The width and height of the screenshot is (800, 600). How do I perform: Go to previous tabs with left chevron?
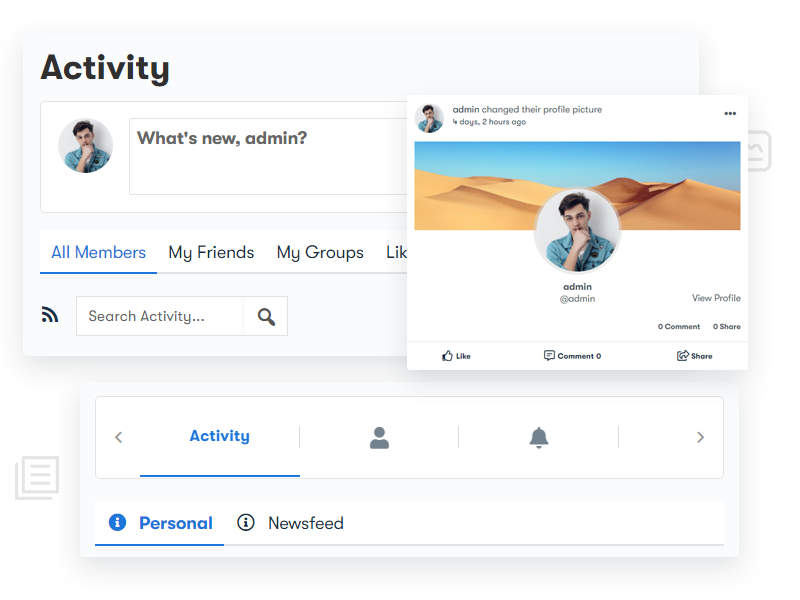point(118,437)
